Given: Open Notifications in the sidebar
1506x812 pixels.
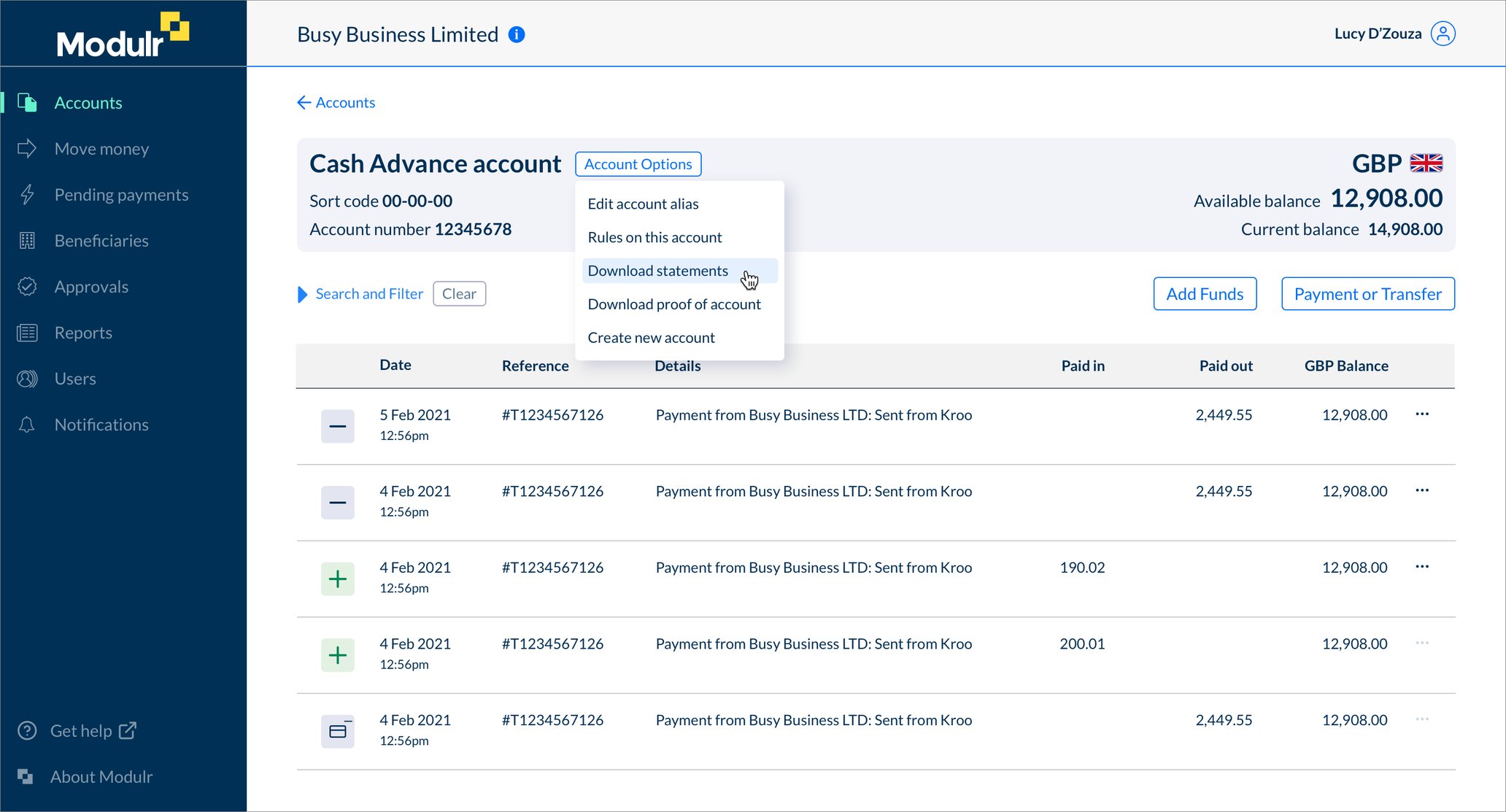Looking at the screenshot, I should click(x=101, y=425).
